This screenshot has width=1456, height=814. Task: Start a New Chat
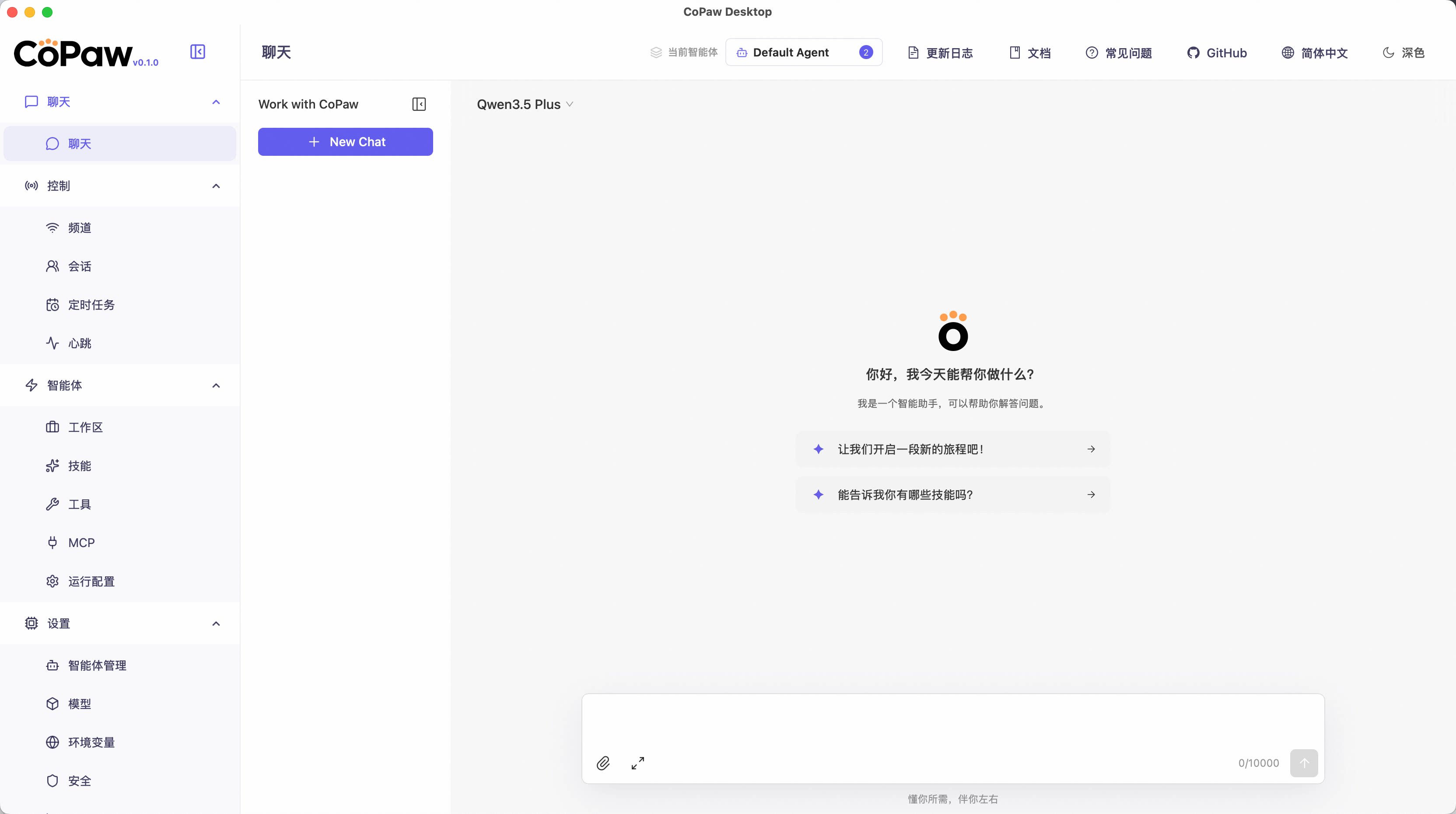click(x=345, y=142)
